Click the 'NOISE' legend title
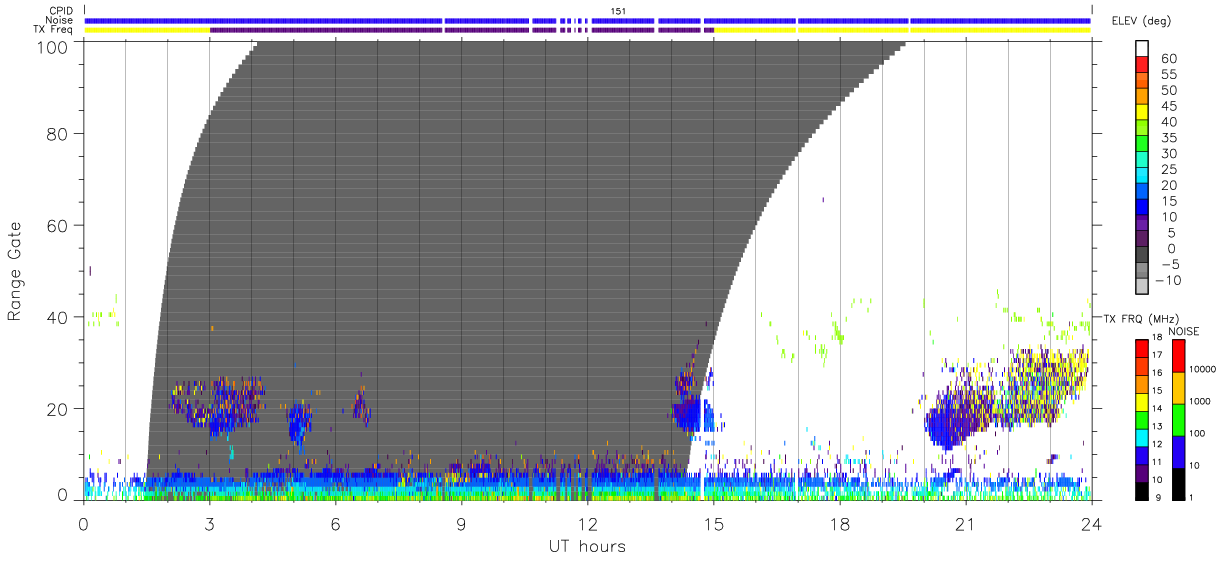The width and height of the screenshot is (1228, 567). (x=1184, y=331)
